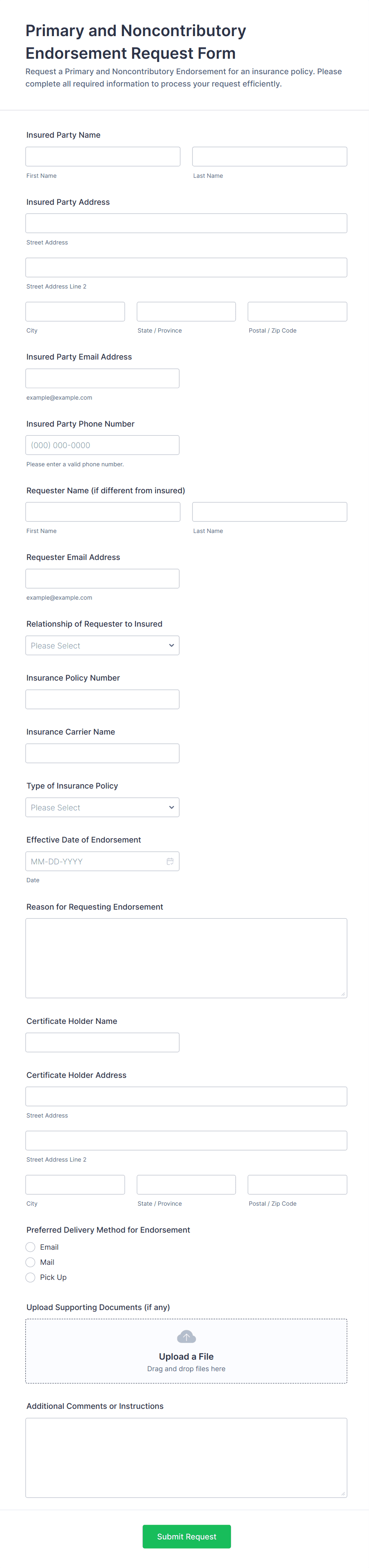Select the Pick Up radio button

coord(31,1277)
